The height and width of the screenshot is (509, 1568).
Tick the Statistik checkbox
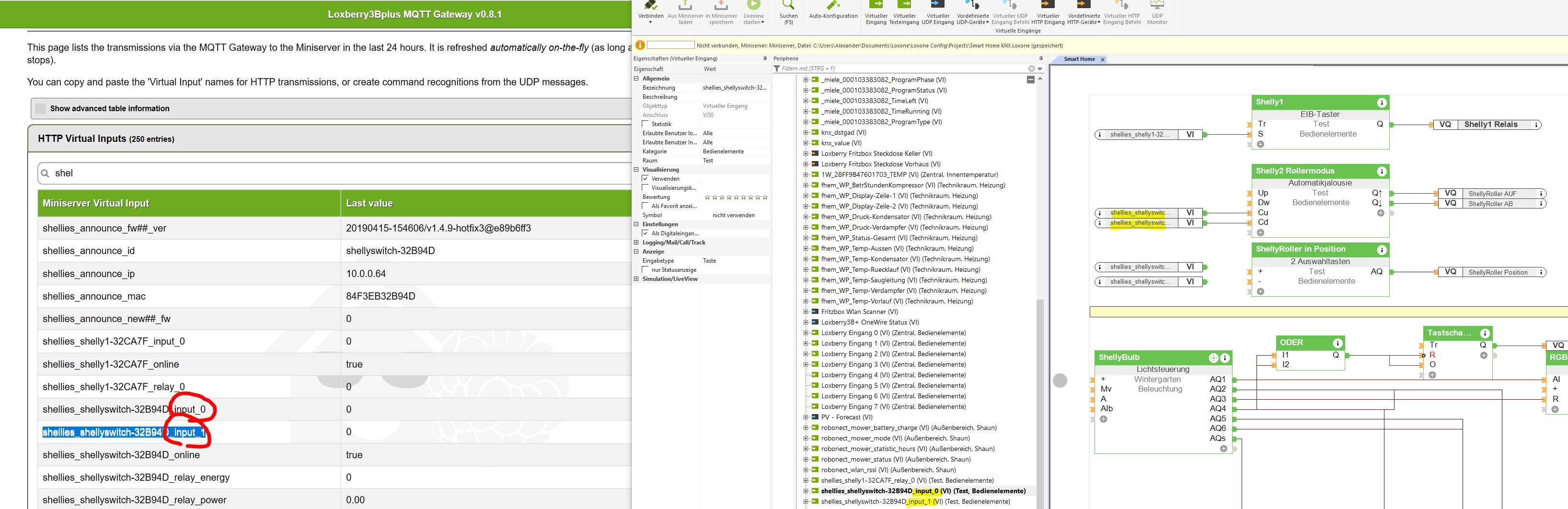tap(646, 124)
